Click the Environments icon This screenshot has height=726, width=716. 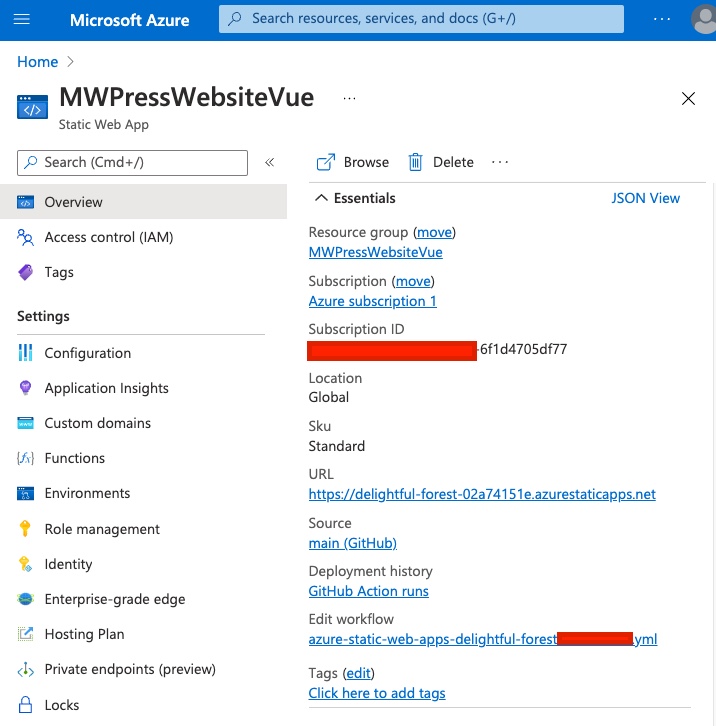pos(25,494)
